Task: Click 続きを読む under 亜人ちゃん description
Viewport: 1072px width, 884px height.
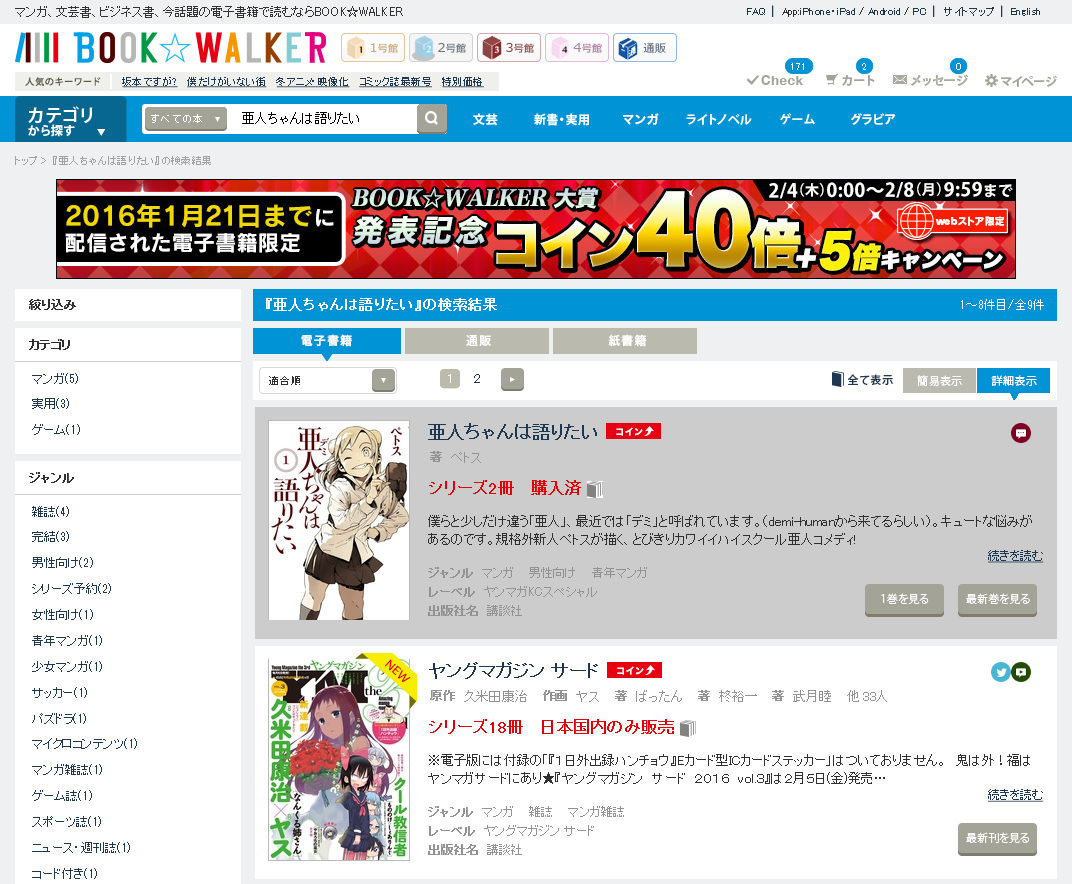Action: pyautogui.click(x=1015, y=556)
